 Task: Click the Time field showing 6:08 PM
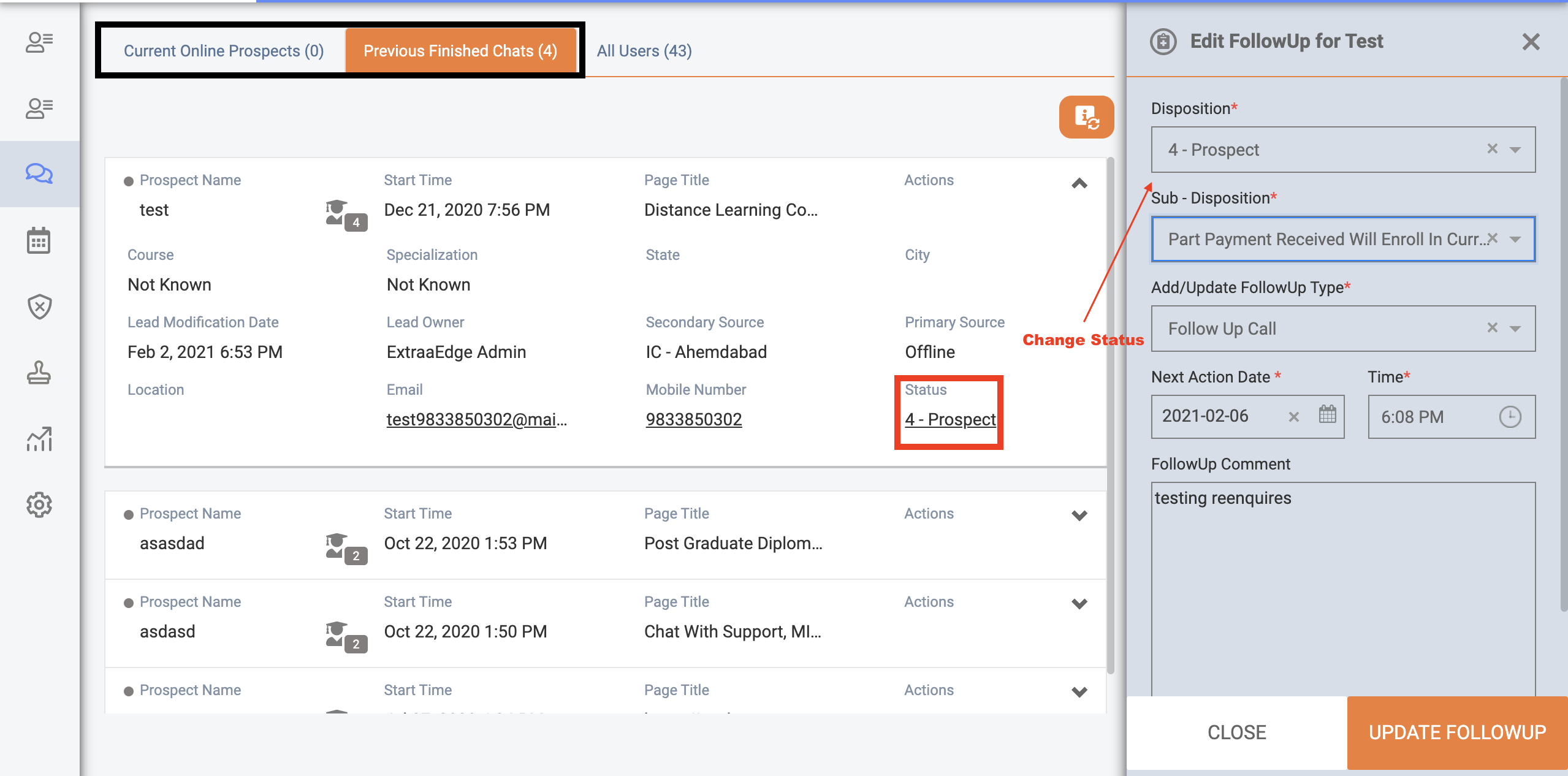click(1452, 417)
